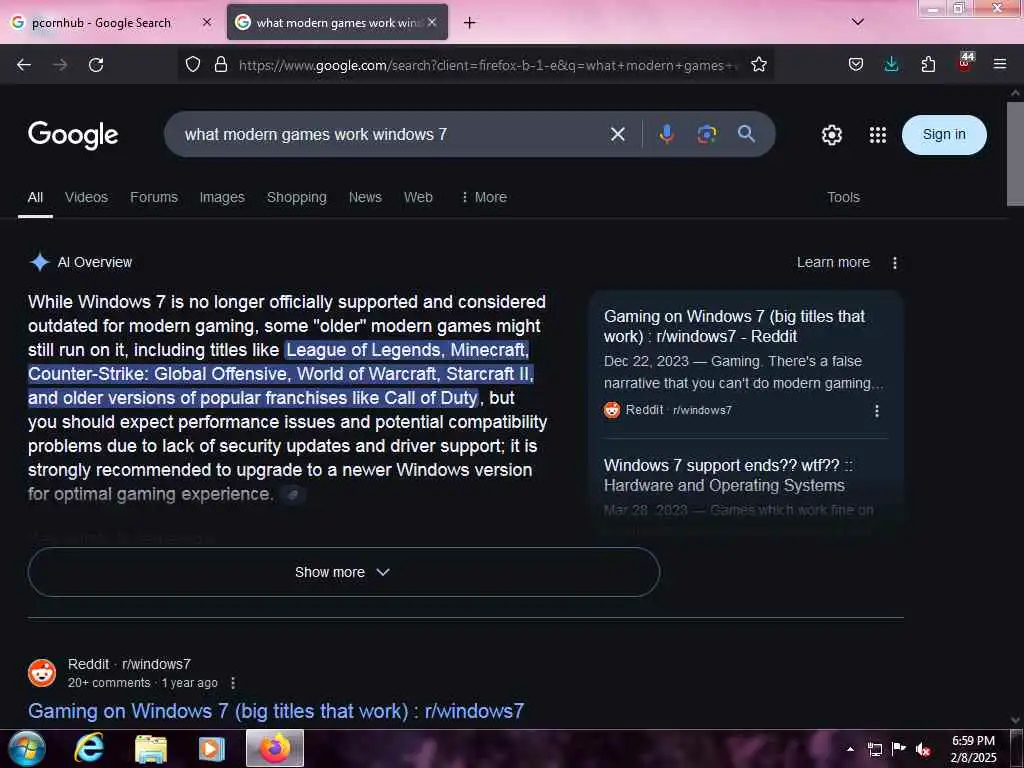Switch to the Images results tab
Screen dimensions: 1024x768
coord(222,197)
